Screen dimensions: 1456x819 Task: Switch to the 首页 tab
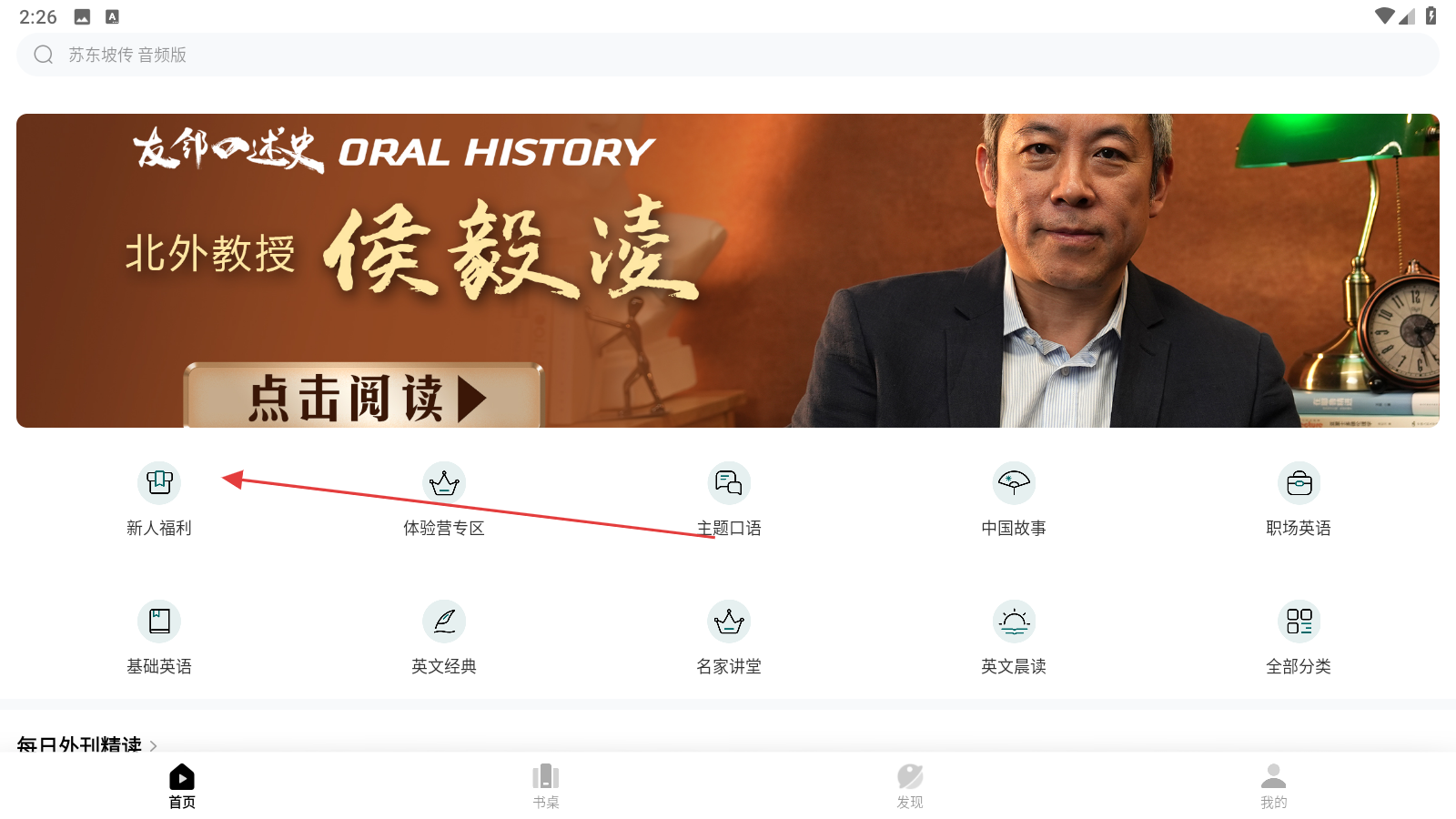coord(182,786)
